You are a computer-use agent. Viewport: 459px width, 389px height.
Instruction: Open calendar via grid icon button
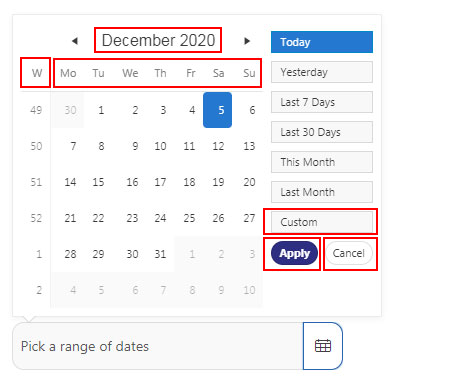tap(323, 346)
